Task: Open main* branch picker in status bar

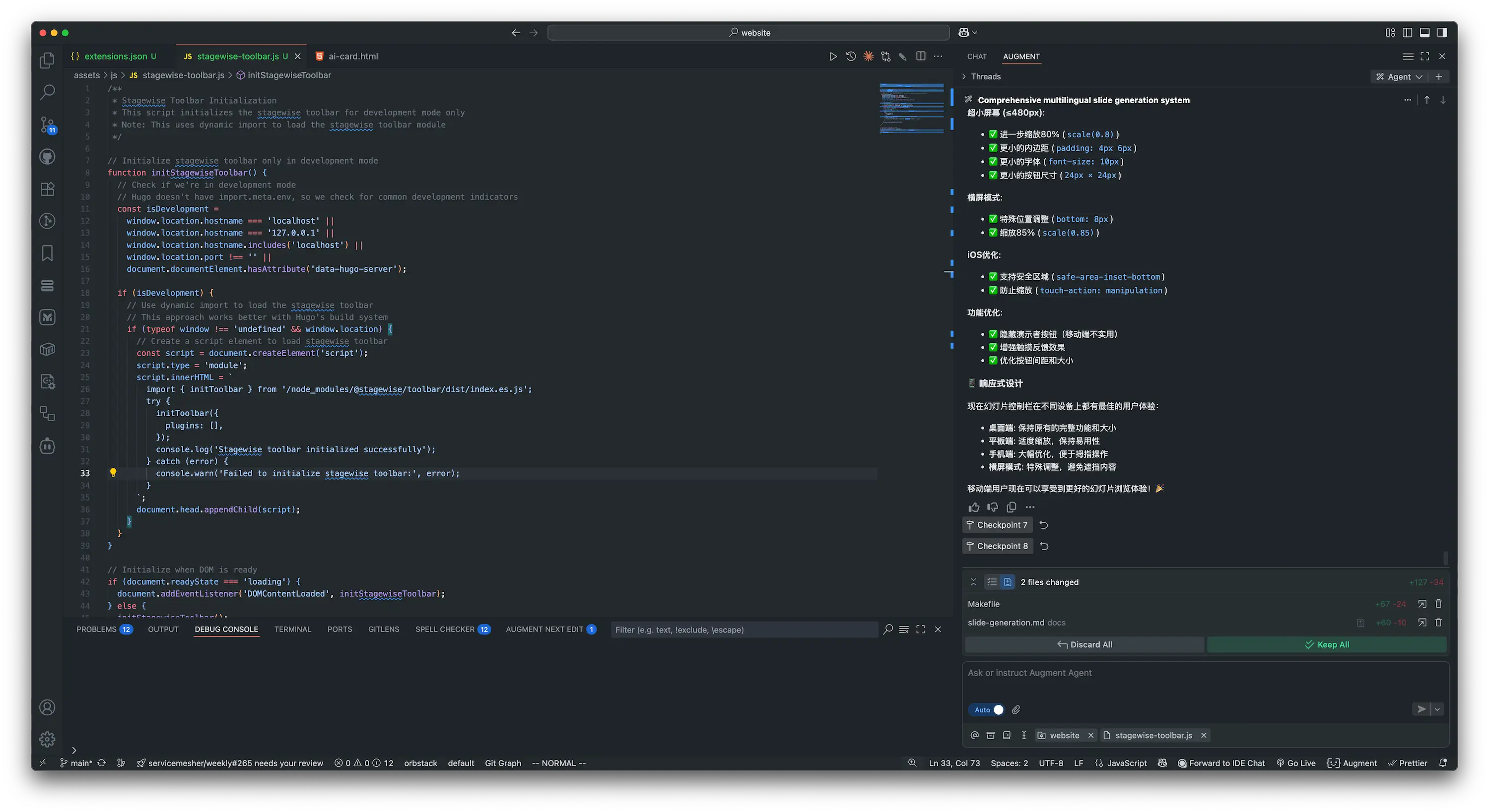Action: click(76, 763)
